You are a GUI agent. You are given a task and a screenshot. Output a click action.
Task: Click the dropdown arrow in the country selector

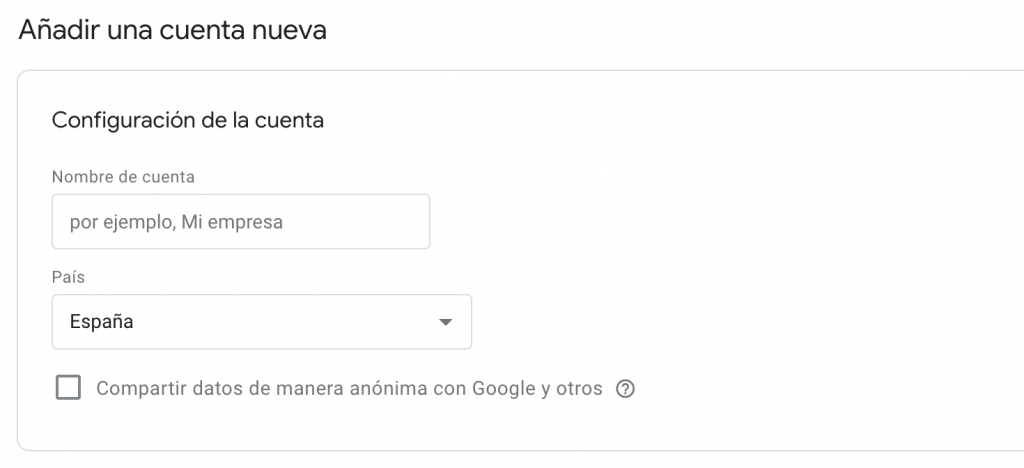pyautogui.click(x=446, y=322)
